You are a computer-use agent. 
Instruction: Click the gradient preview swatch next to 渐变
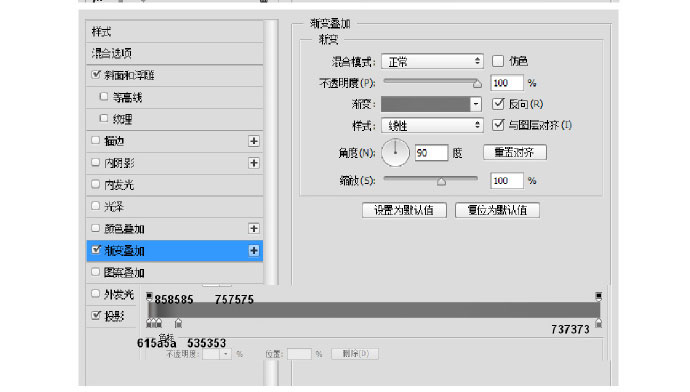point(426,104)
